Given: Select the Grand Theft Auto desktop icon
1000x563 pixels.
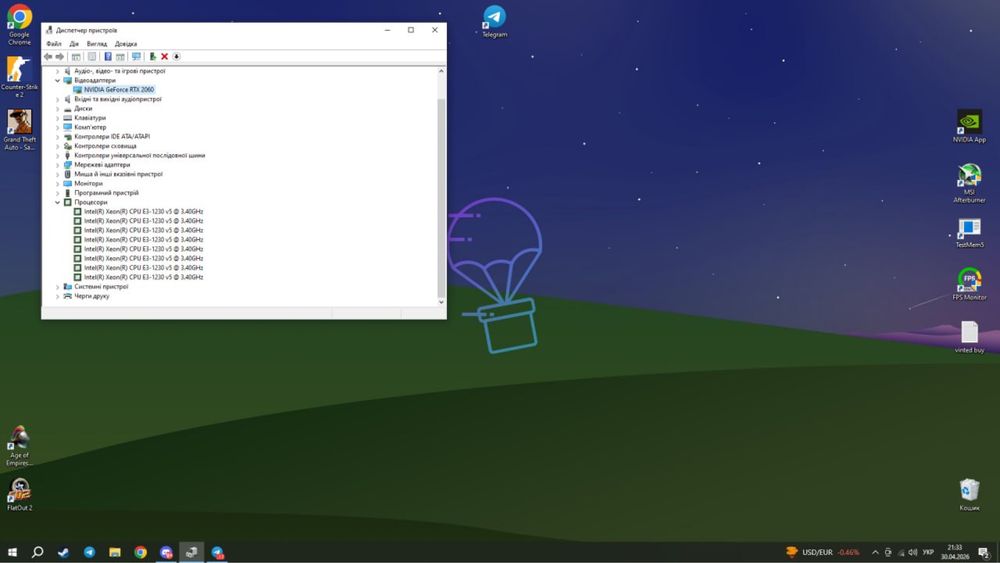Looking at the screenshot, I should click(19, 129).
